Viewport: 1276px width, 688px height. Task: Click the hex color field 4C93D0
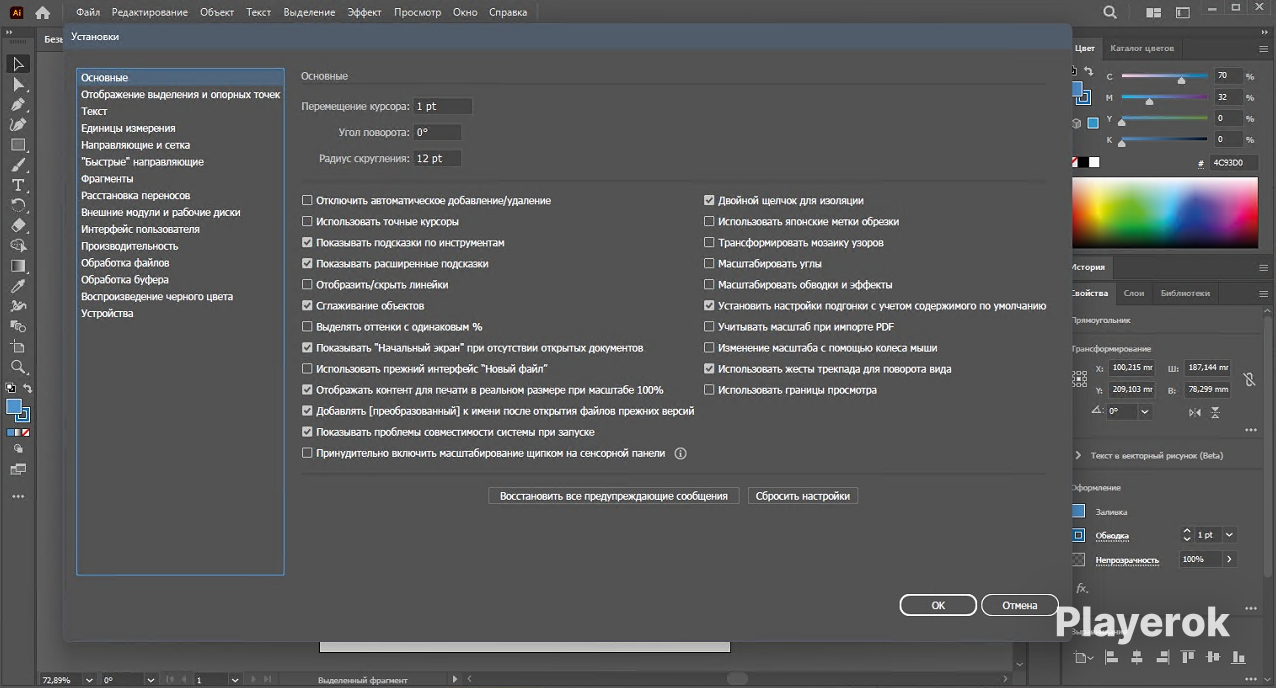coord(1232,162)
